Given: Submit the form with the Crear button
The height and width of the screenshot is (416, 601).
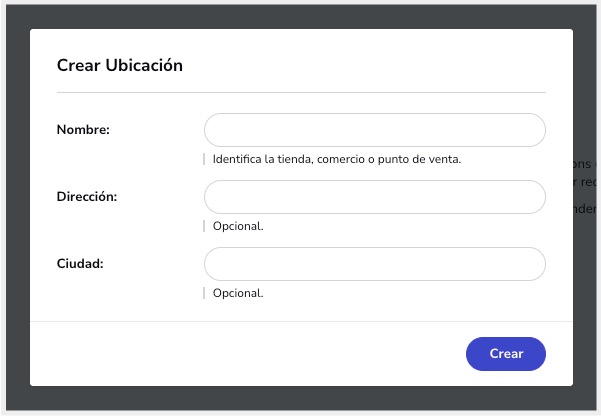Looking at the screenshot, I should 506,354.
